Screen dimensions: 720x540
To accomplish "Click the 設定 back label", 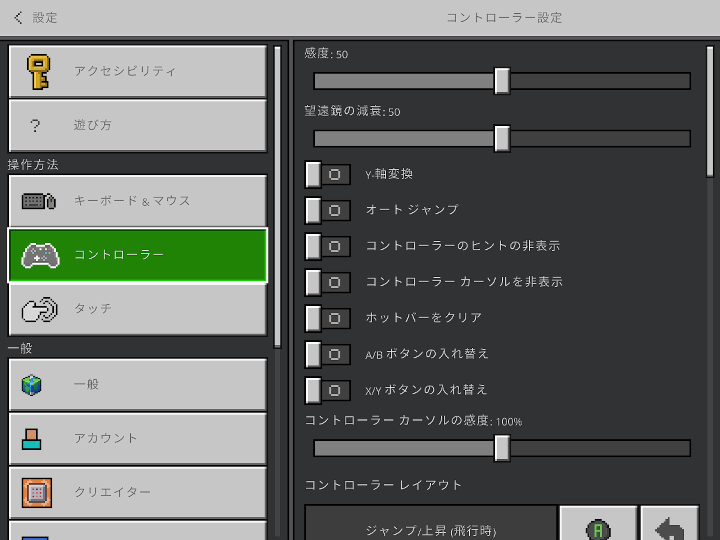I will pyautogui.click(x=45, y=18).
